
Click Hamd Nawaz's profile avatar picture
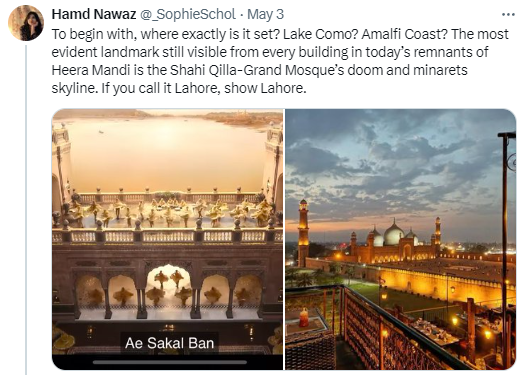pyautogui.click(x=26, y=23)
